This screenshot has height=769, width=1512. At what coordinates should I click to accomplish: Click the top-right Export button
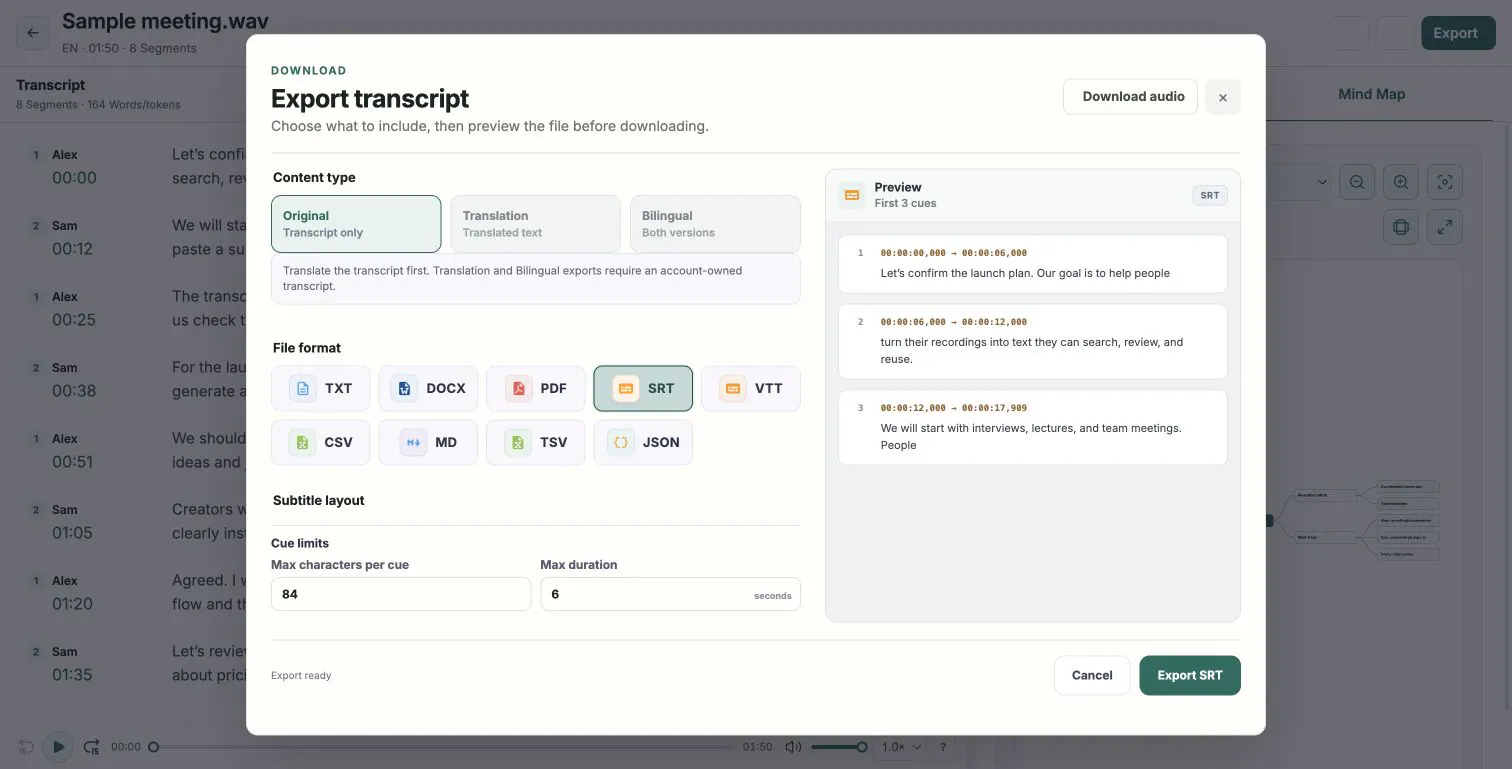tap(1459, 33)
